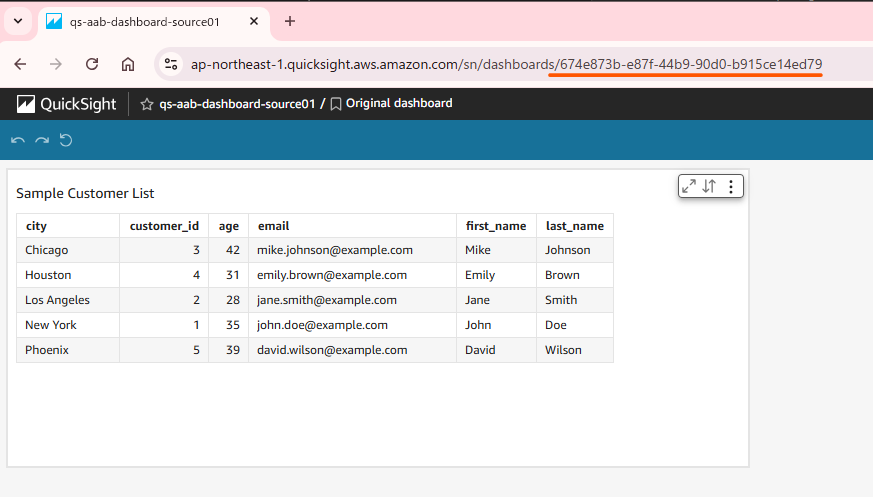
Task: Open a new browser tab
Action: 290,21
